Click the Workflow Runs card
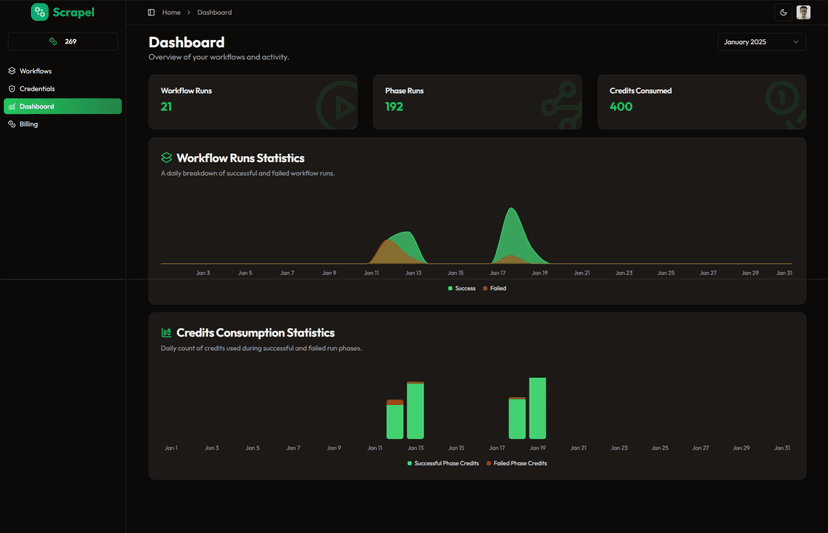This screenshot has width=828, height=533. (253, 102)
